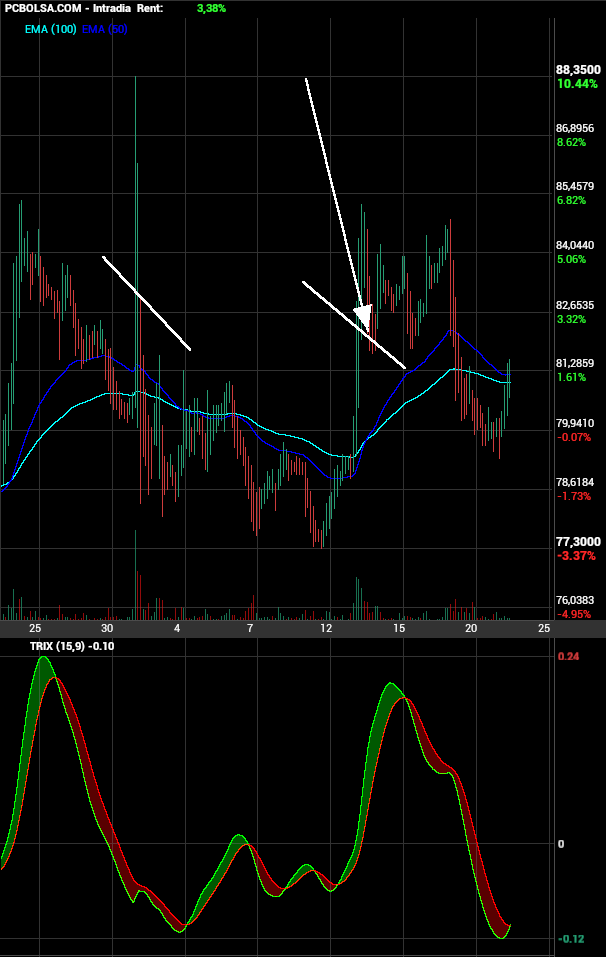Image resolution: width=606 pixels, height=957 pixels.
Task: Click the 0.24 TRIX scale value
Action: (568, 656)
